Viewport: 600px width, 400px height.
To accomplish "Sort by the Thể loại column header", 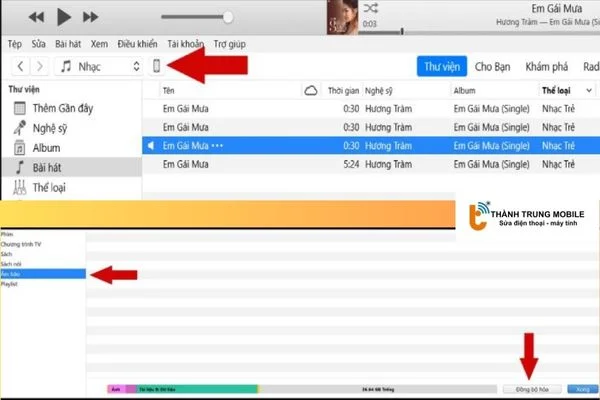I will tap(556, 90).
